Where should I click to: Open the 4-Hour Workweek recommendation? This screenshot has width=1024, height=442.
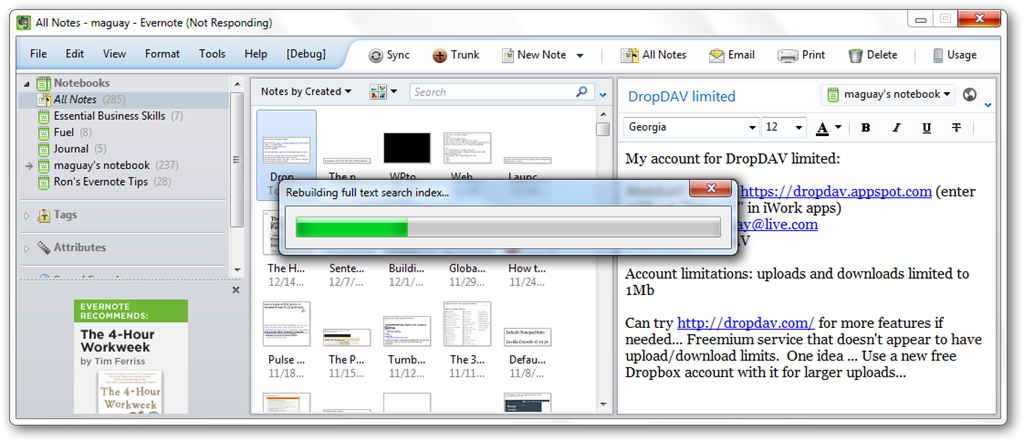click(x=131, y=356)
